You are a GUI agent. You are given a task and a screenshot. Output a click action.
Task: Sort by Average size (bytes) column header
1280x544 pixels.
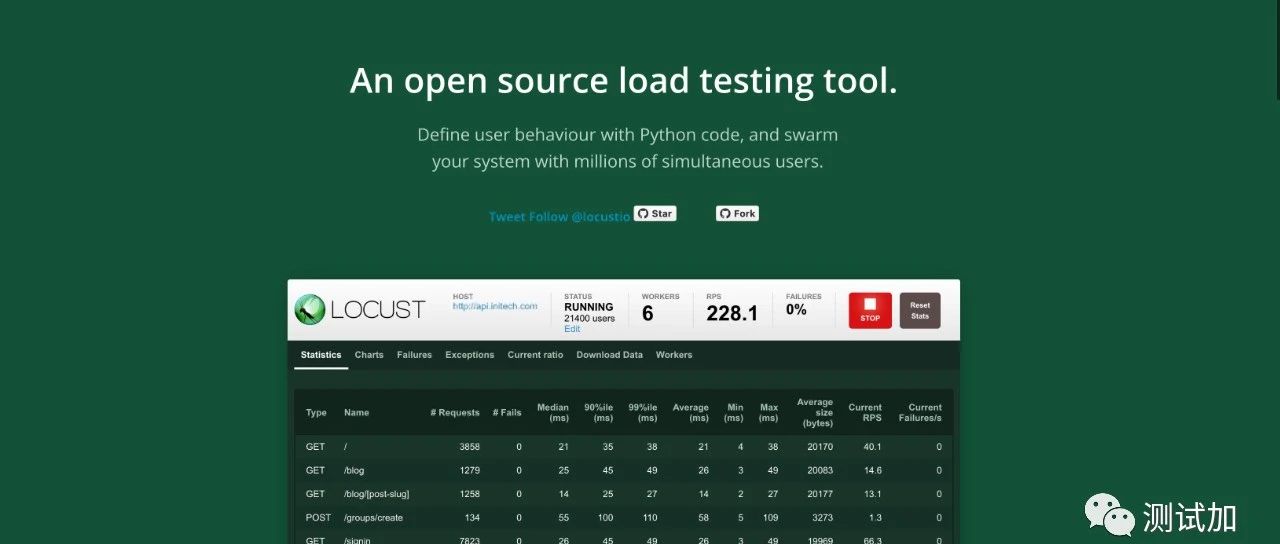tap(815, 413)
